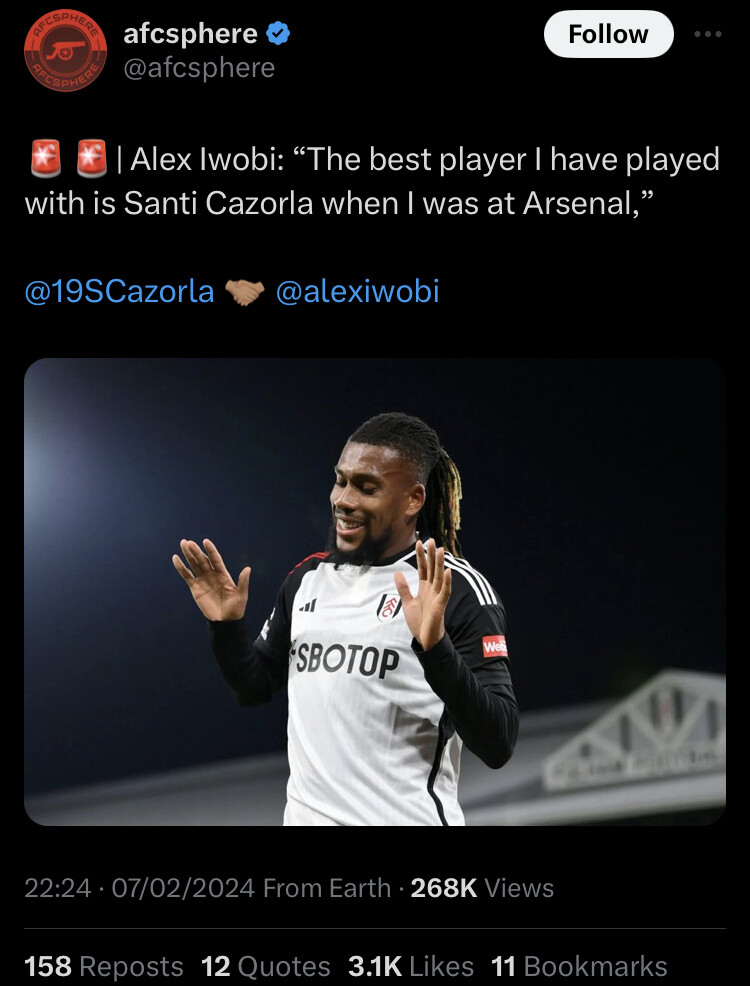Show the 12 Quotes list
This screenshot has height=986, width=750.
(x=265, y=966)
